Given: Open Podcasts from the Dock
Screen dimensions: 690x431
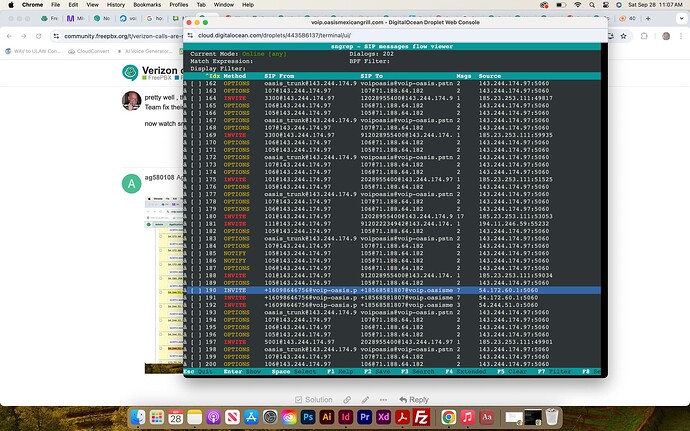Looking at the screenshot, I should pyautogui.click(x=213, y=416).
